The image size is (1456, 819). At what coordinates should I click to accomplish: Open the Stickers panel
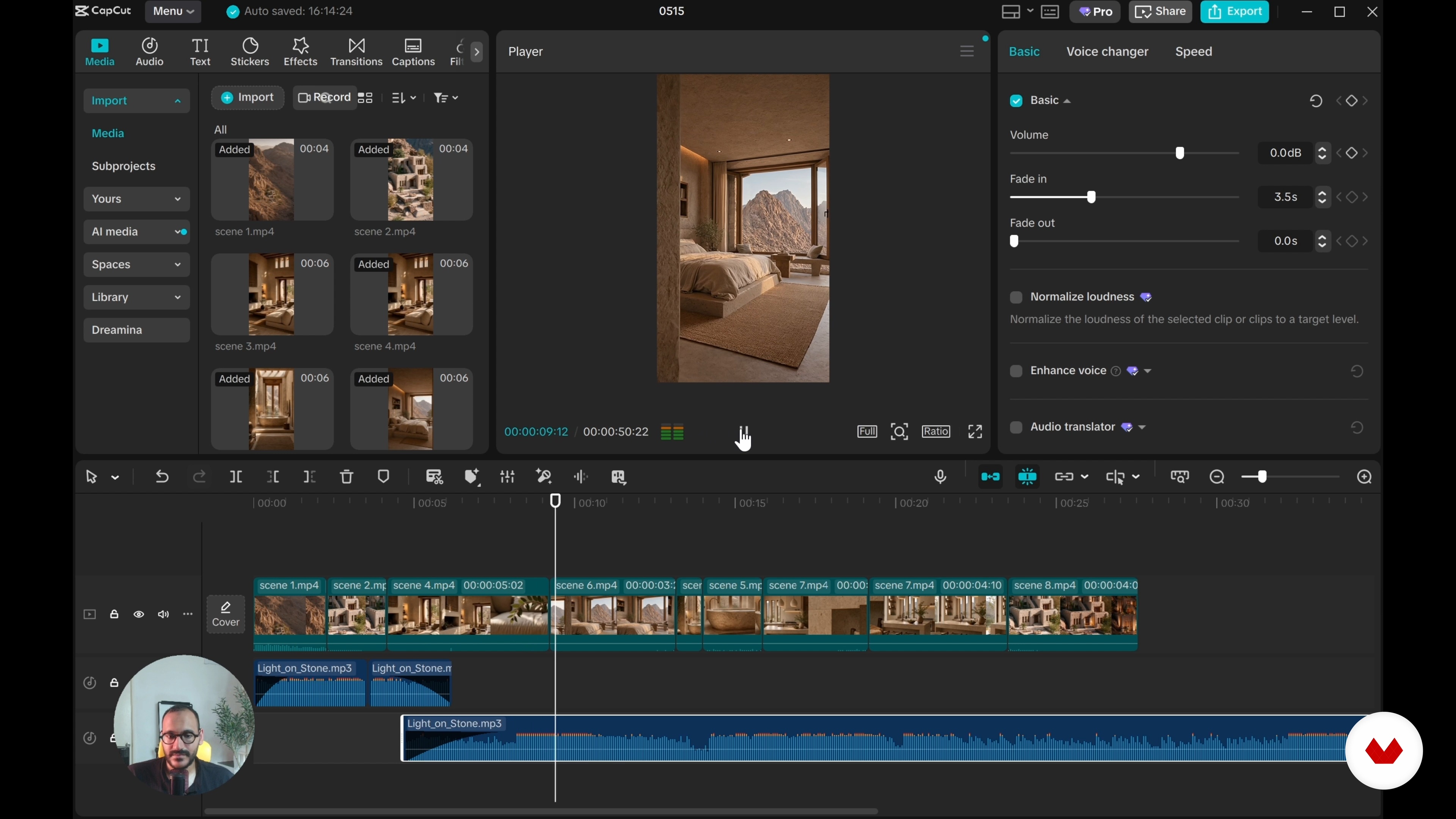[x=250, y=52]
